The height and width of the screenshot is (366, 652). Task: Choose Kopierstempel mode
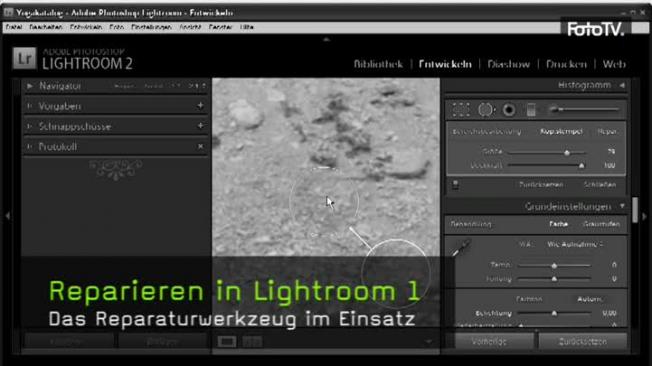tap(561, 131)
